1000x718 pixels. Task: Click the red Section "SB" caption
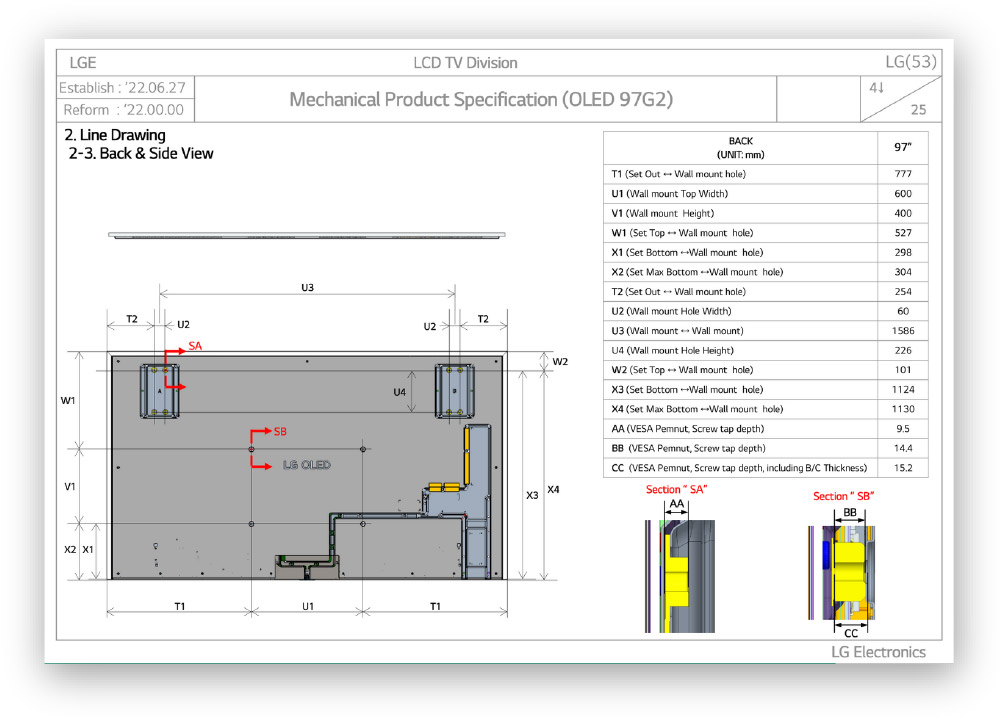point(843,496)
